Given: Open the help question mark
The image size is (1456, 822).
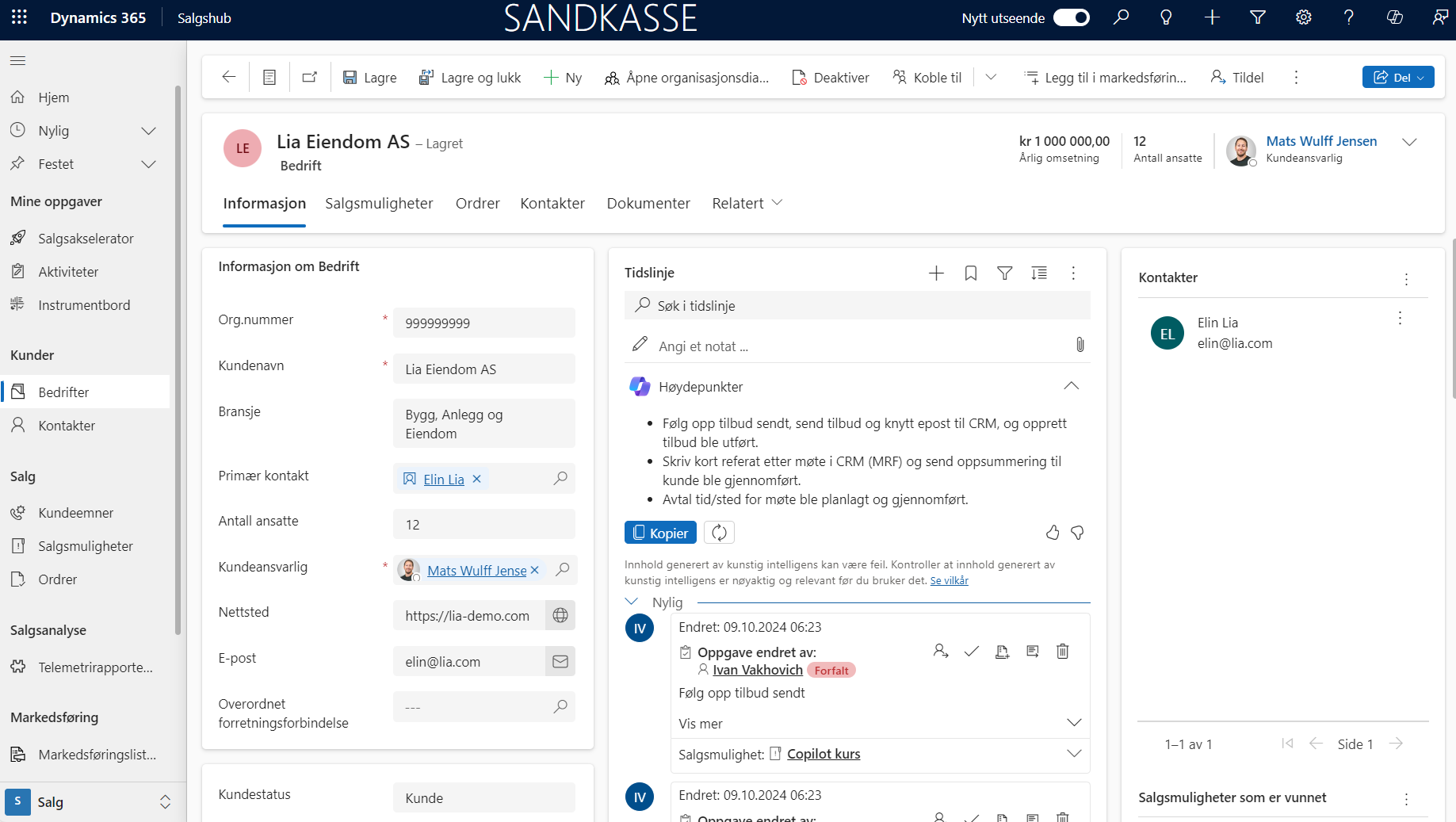Looking at the screenshot, I should tap(1349, 17).
